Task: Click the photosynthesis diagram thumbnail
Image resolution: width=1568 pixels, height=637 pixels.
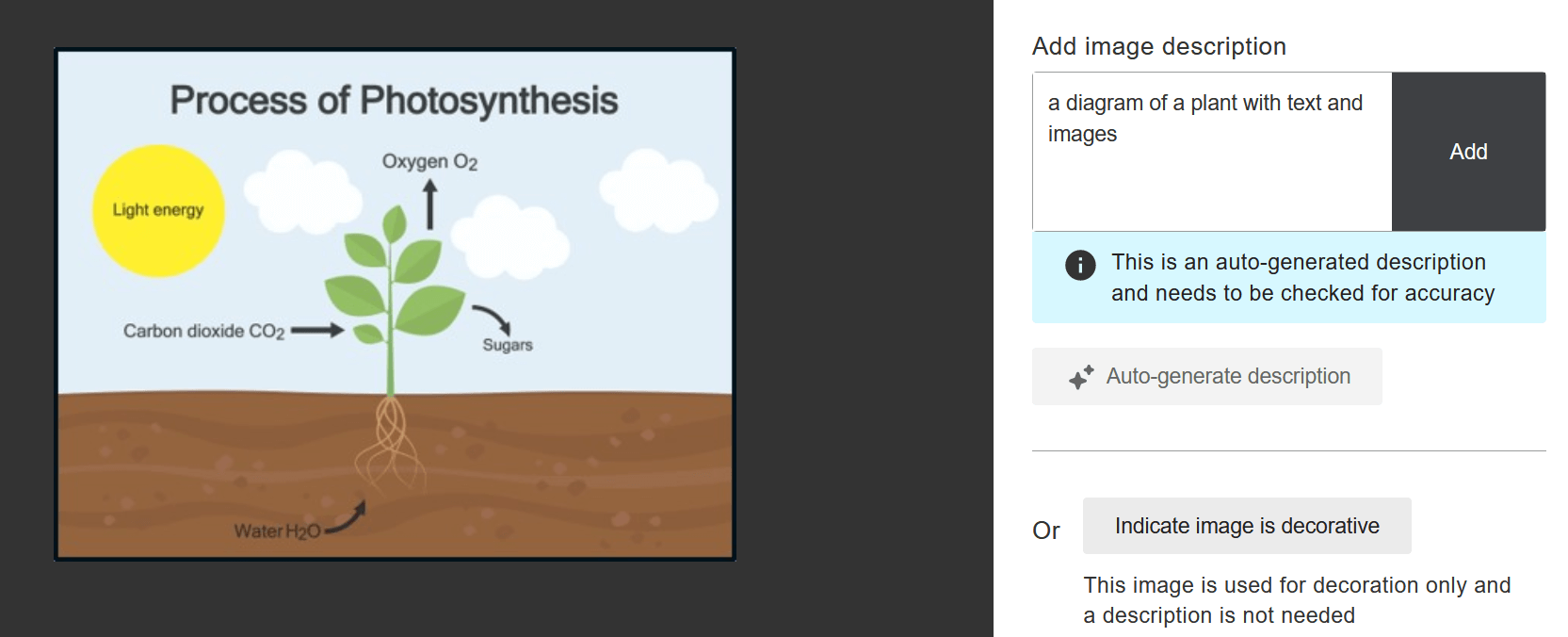Action: point(395,304)
